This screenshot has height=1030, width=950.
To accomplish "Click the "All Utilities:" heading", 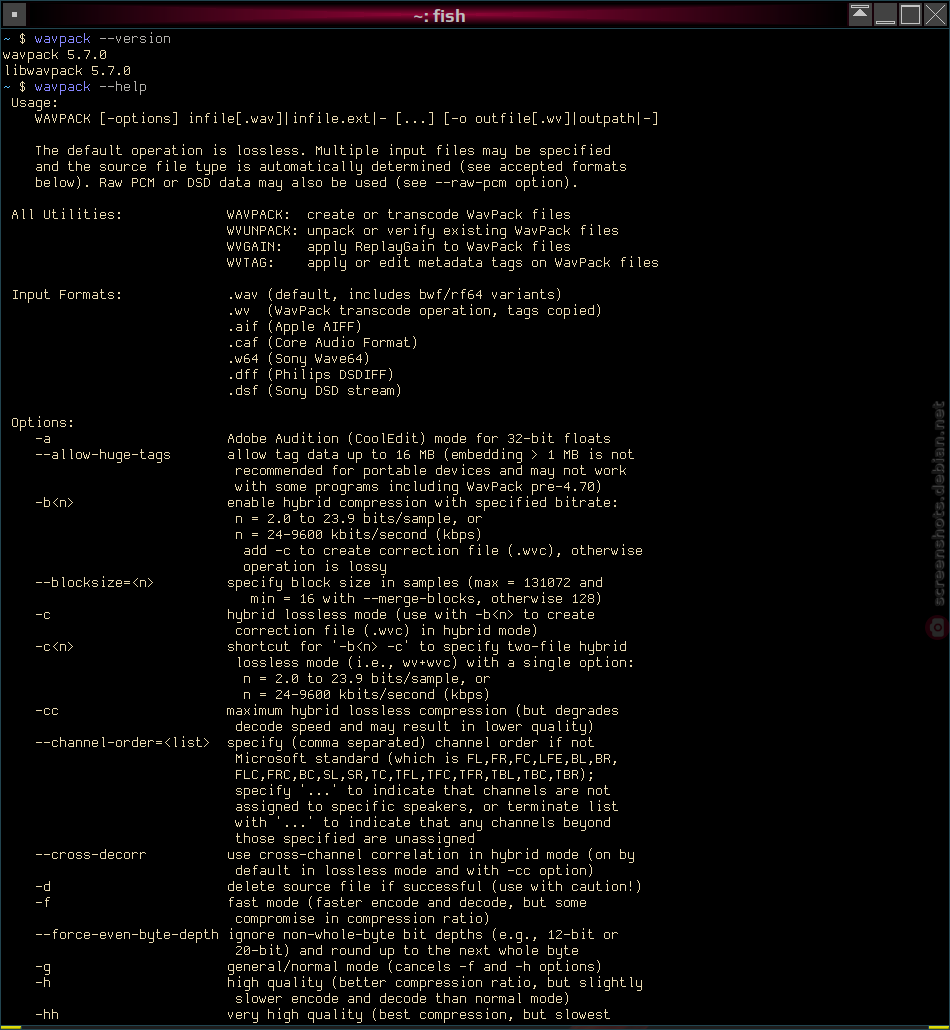I will (66, 215).
